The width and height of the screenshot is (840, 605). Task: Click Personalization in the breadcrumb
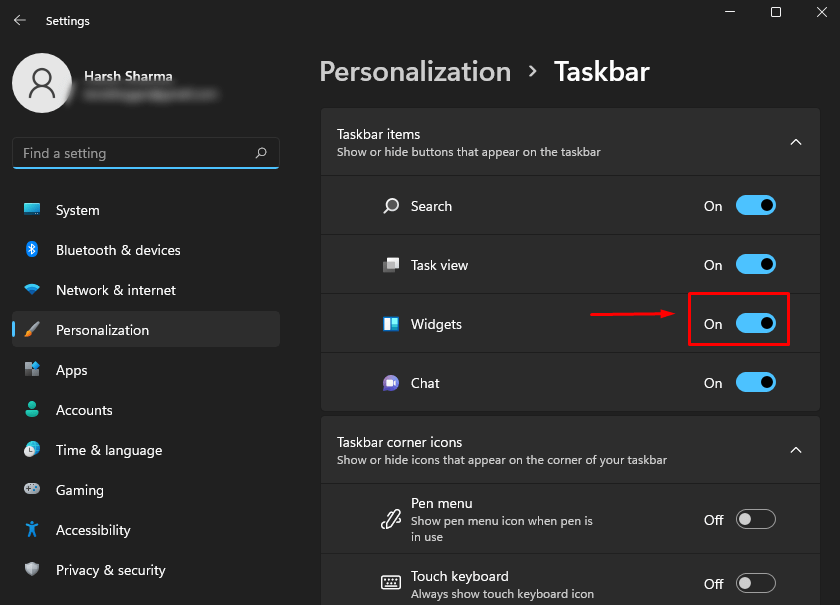coord(415,72)
